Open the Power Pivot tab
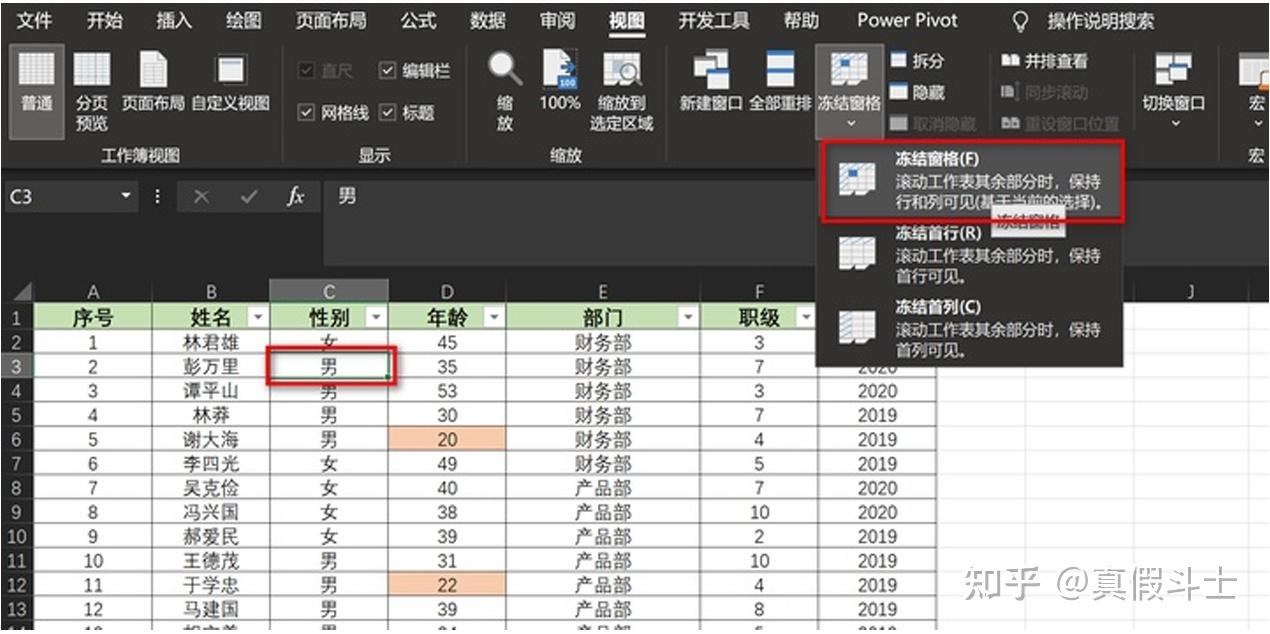 click(907, 20)
